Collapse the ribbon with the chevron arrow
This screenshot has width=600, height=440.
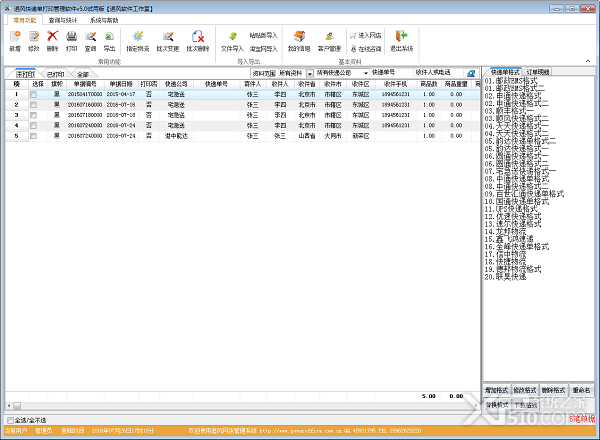click(x=588, y=61)
